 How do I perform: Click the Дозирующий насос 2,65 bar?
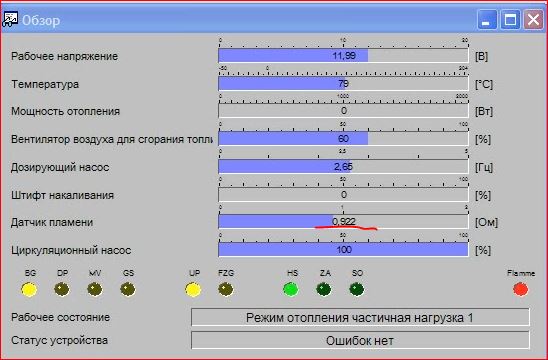coord(343,167)
